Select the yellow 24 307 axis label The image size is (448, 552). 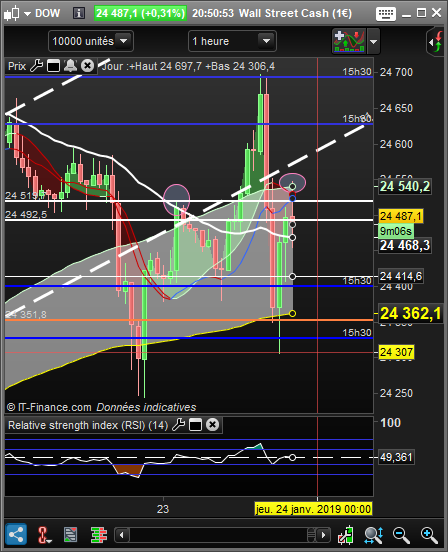pyautogui.click(x=396, y=352)
